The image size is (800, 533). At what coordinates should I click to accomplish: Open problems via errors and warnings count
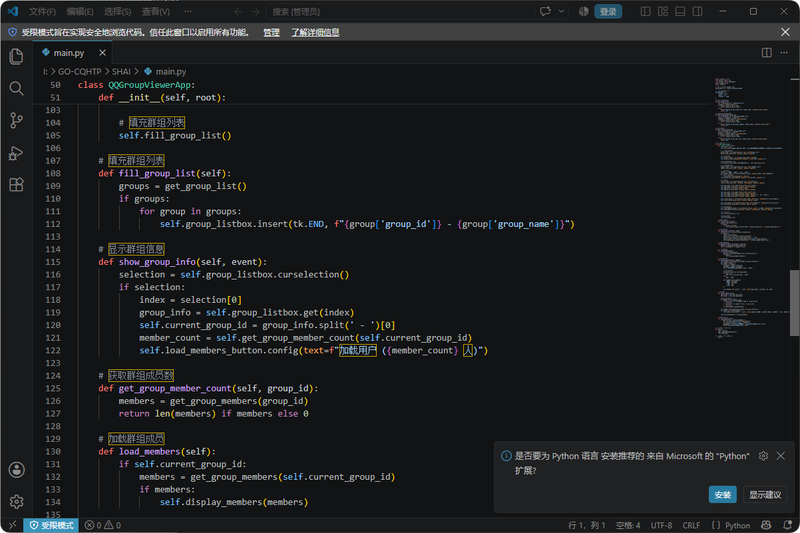click(103, 525)
